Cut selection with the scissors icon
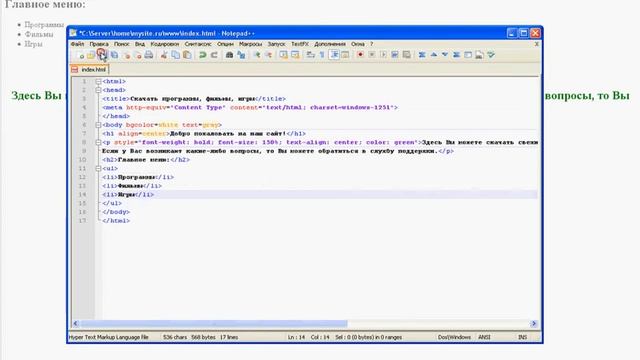 (x=164, y=55)
